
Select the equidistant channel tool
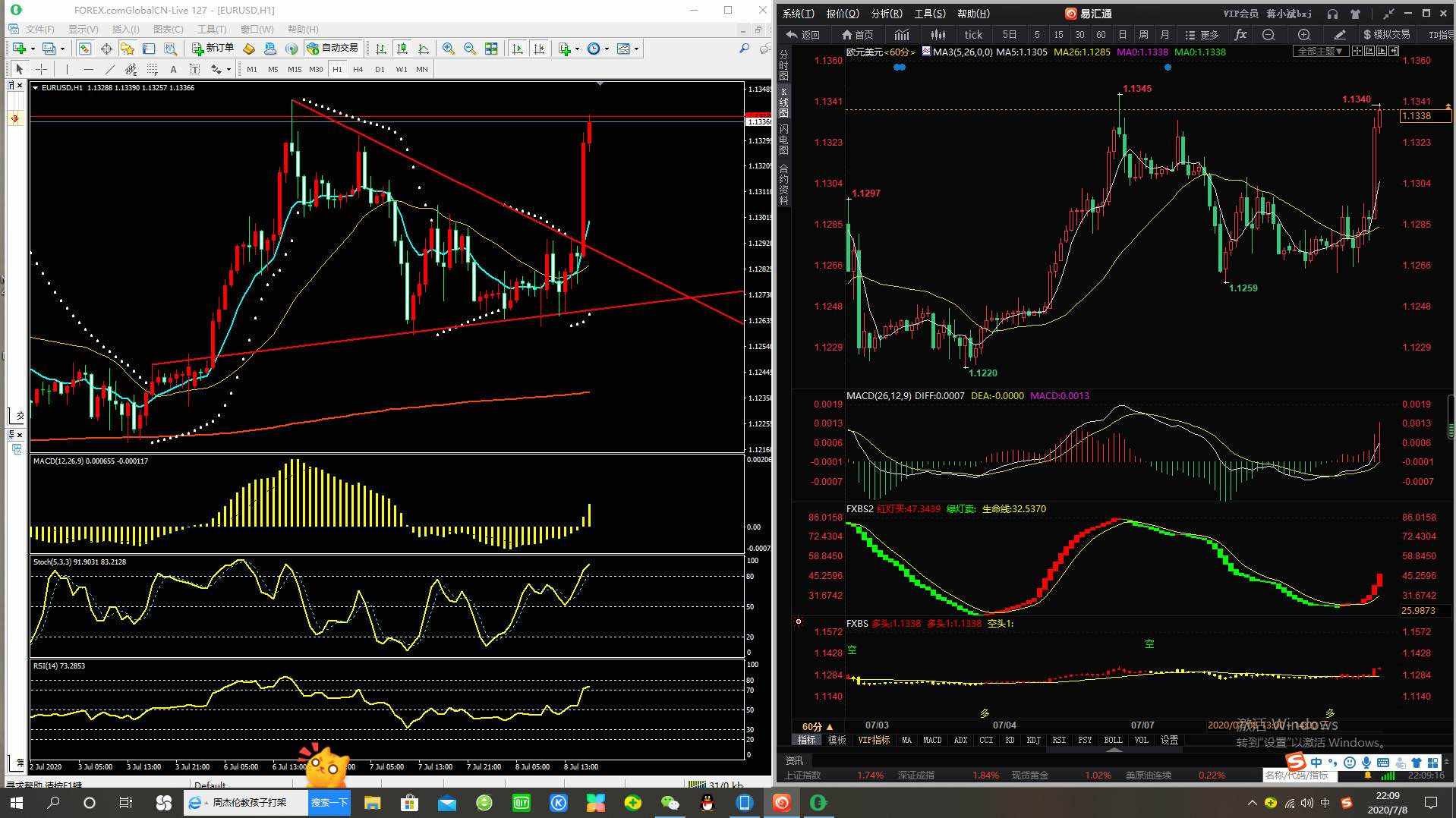coord(131,69)
